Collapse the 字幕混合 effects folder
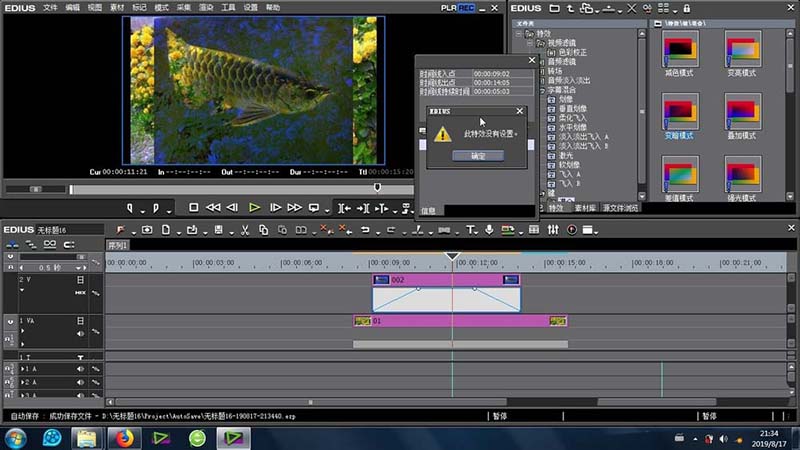Image resolution: width=800 pixels, height=450 pixels. [540, 88]
